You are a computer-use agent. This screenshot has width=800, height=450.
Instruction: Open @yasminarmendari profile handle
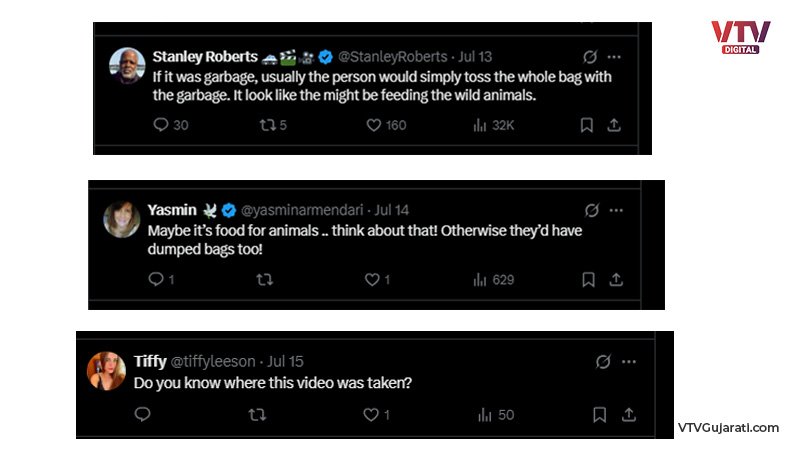pyautogui.click(x=302, y=210)
